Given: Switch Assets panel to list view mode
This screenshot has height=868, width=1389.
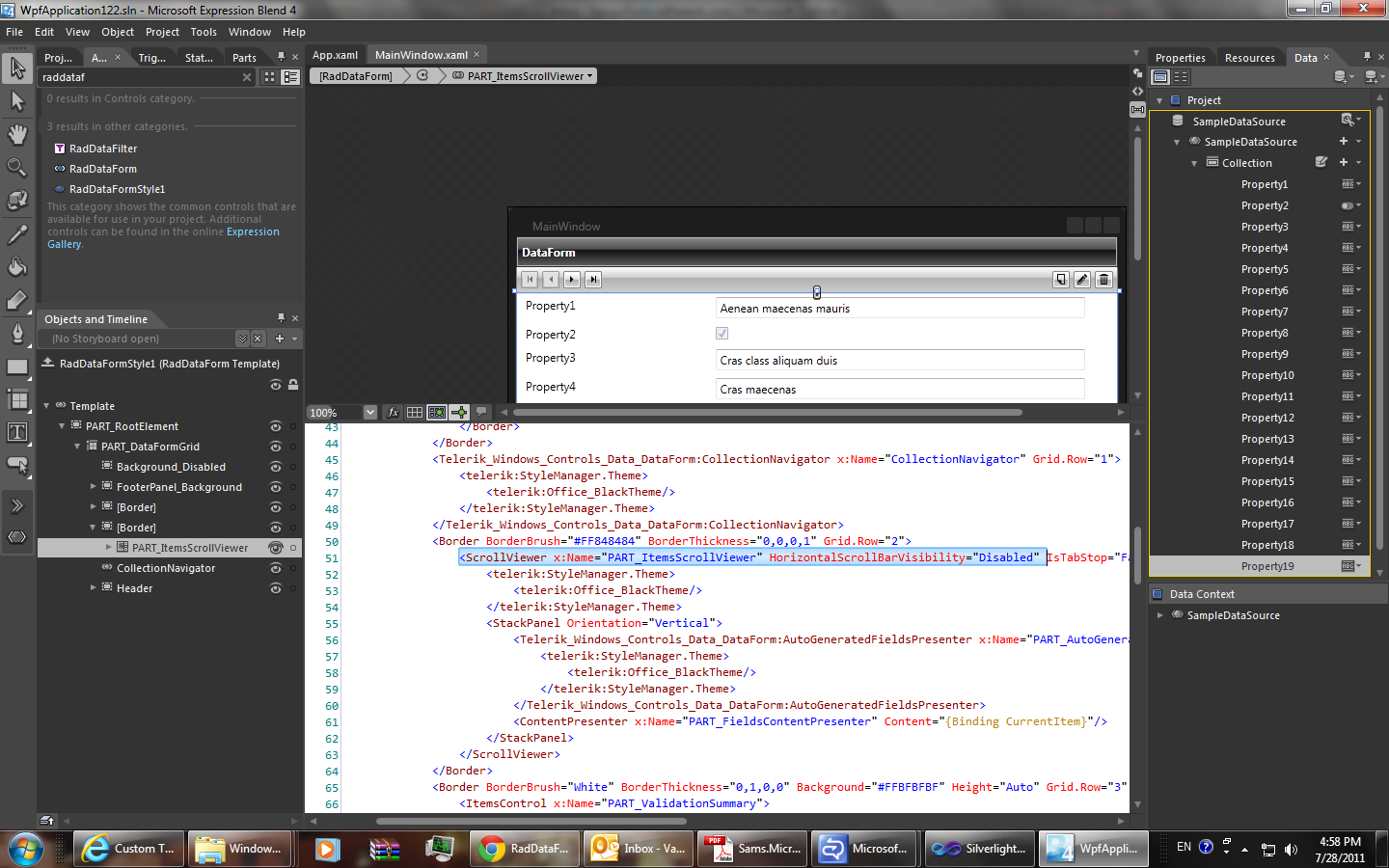Looking at the screenshot, I should 290,77.
